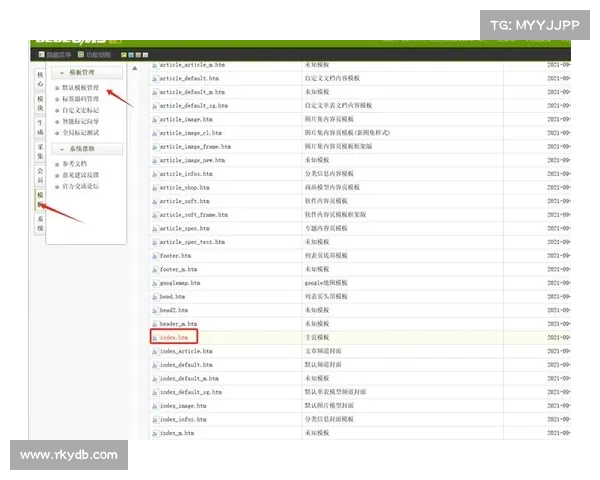Open the index.htm template file
The width and height of the screenshot is (600, 480).
(174, 338)
